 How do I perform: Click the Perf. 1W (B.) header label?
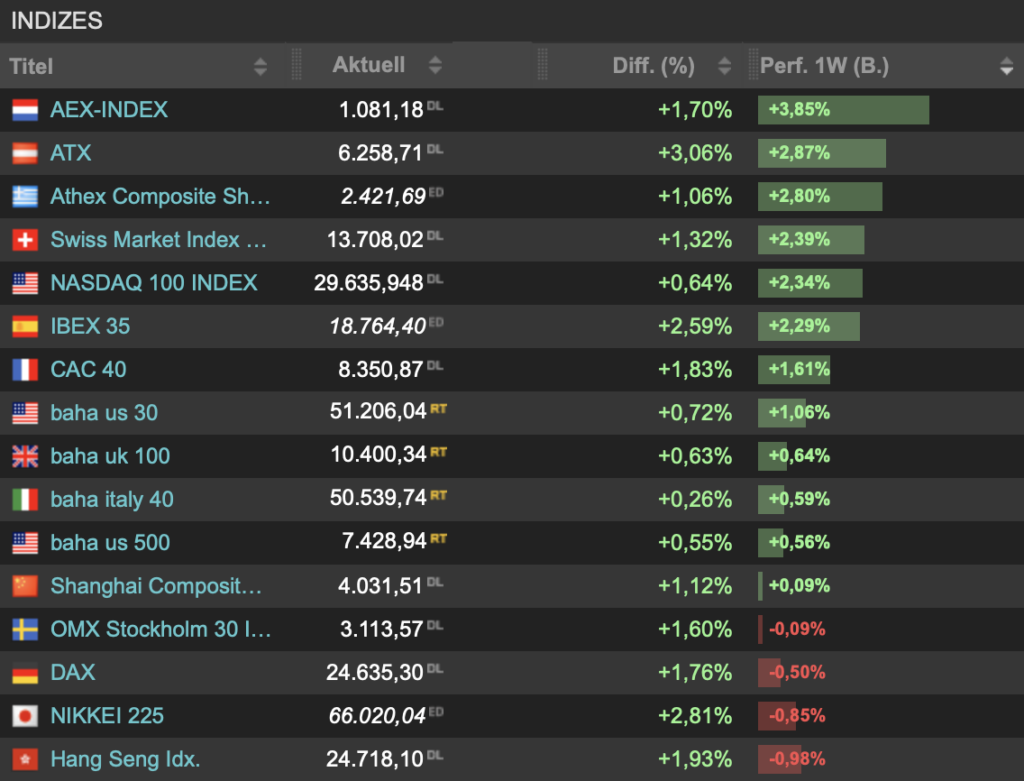click(x=824, y=65)
